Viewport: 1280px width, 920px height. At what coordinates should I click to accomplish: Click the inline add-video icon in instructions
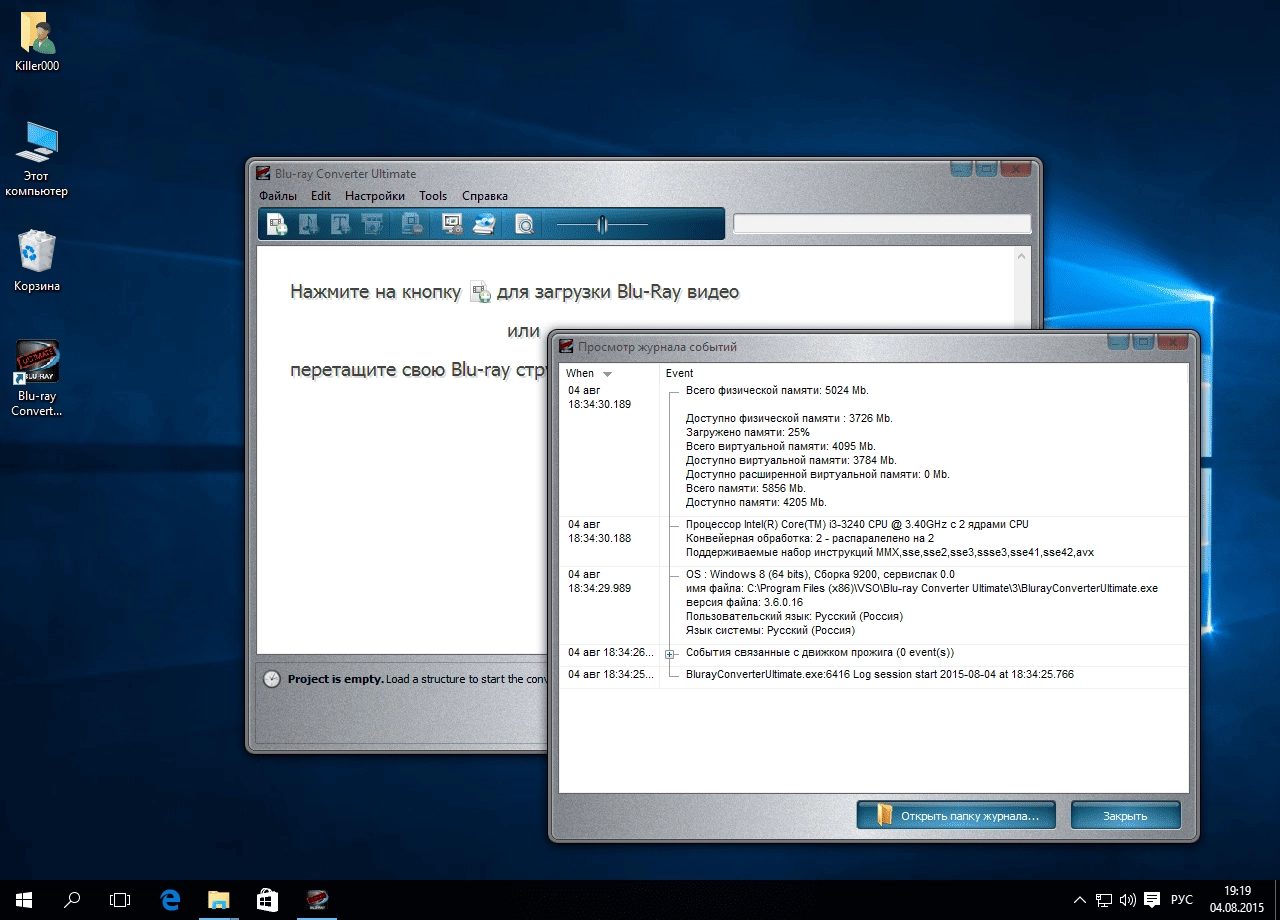480,292
